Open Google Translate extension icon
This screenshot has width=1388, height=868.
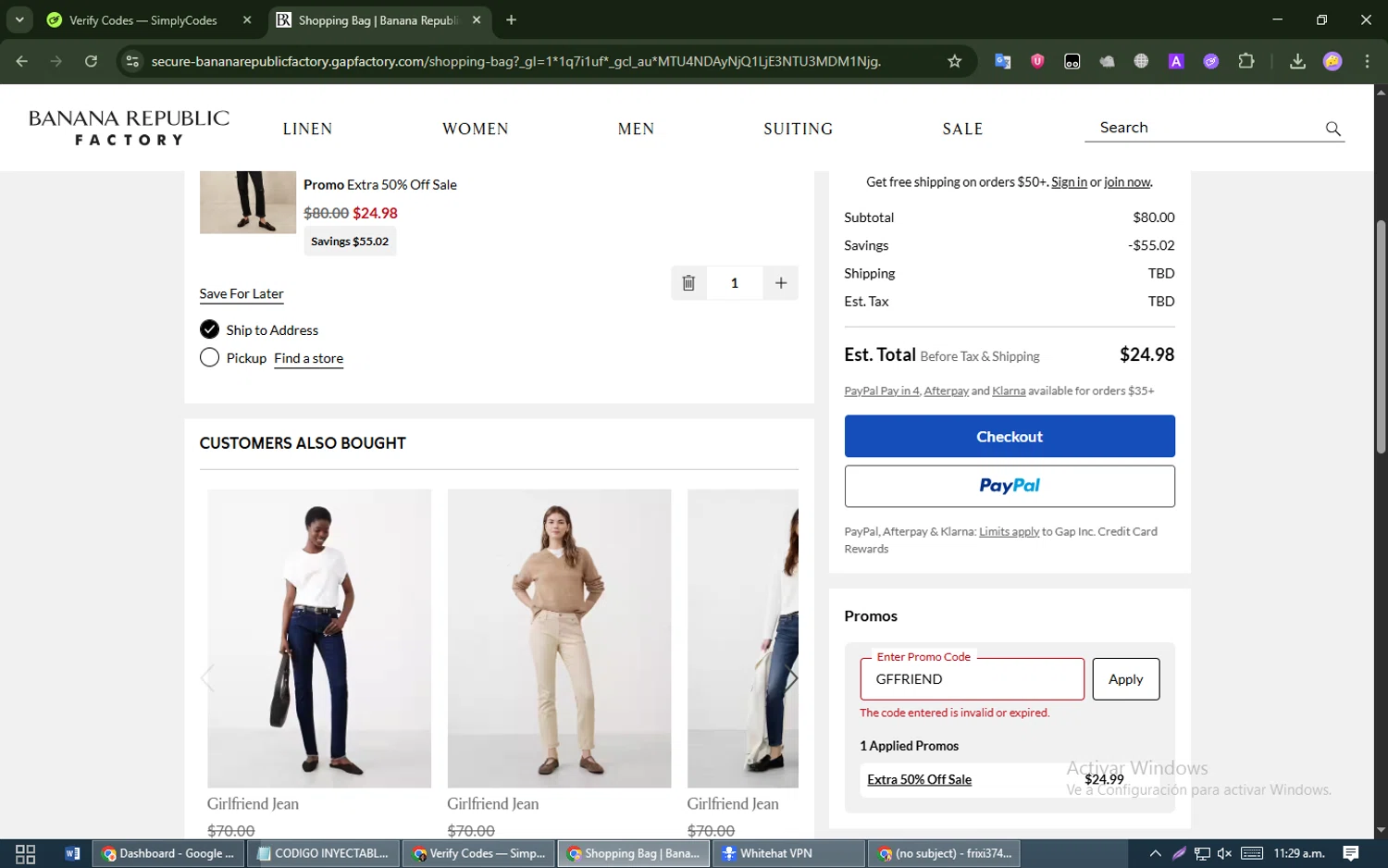(1002, 61)
